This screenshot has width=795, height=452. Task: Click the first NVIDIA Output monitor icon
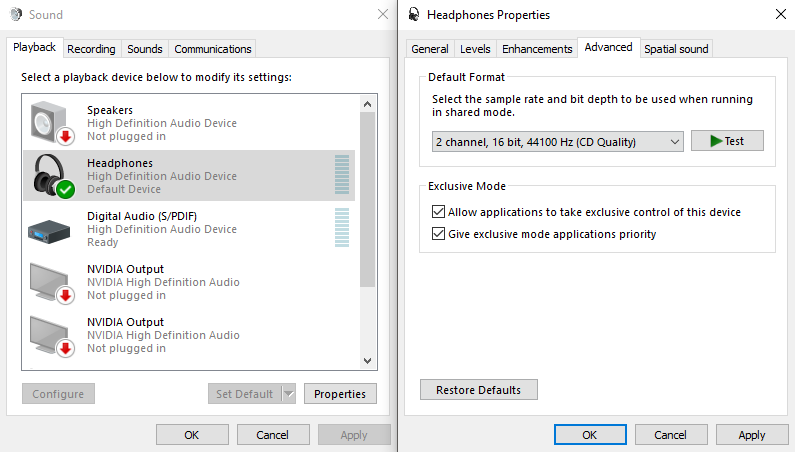52,283
